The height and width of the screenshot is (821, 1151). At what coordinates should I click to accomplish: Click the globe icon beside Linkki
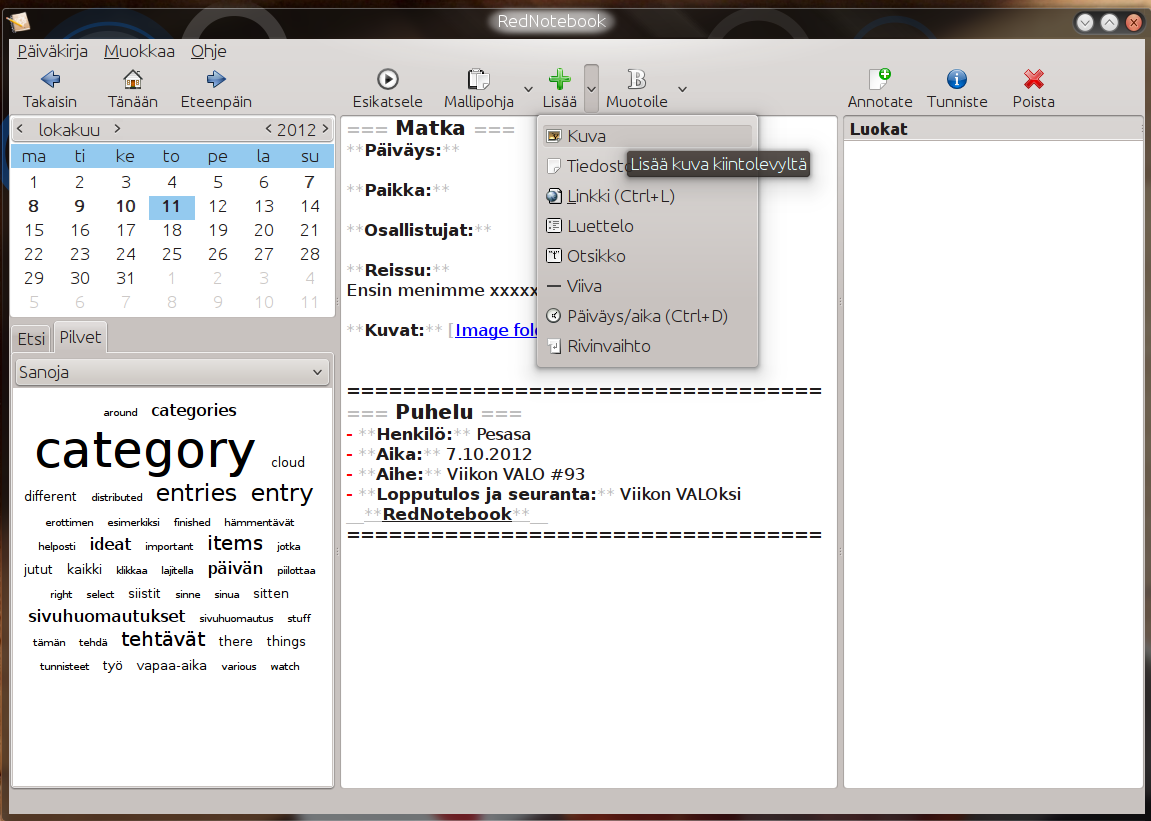(x=554, y=196)
